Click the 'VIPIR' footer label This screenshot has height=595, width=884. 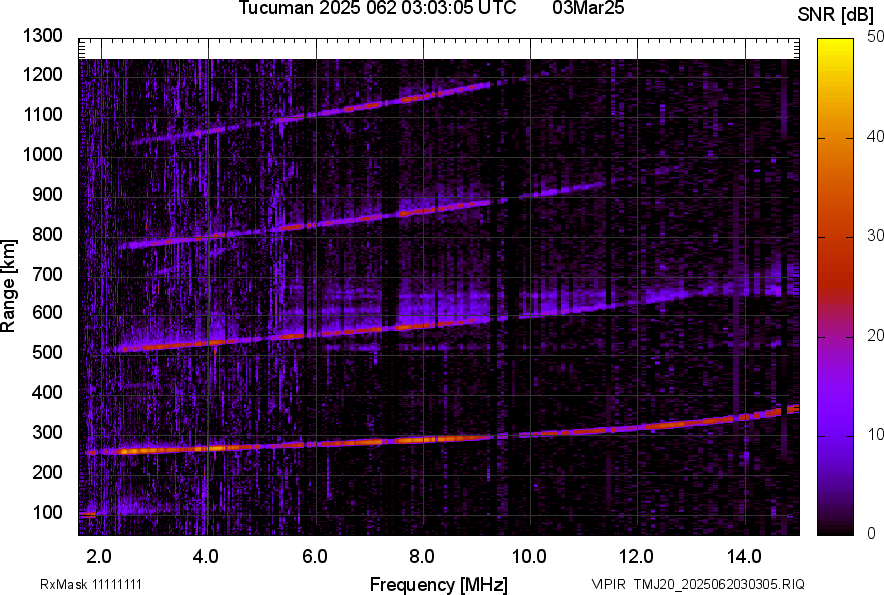(609, 584)
